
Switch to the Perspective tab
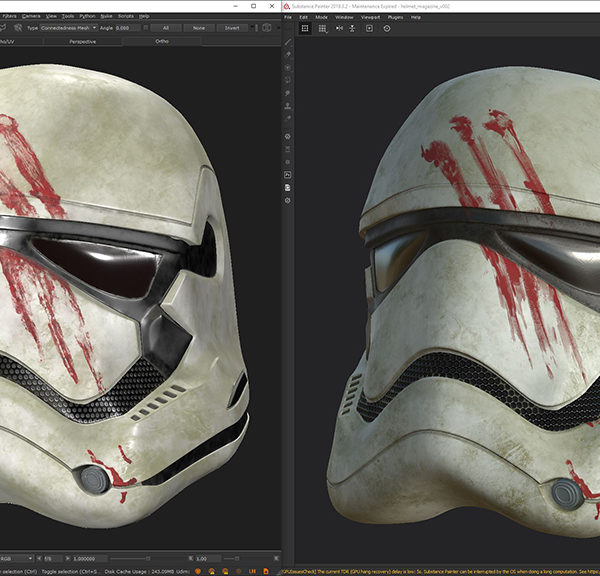pyautogui.click(x=83, y=41)
